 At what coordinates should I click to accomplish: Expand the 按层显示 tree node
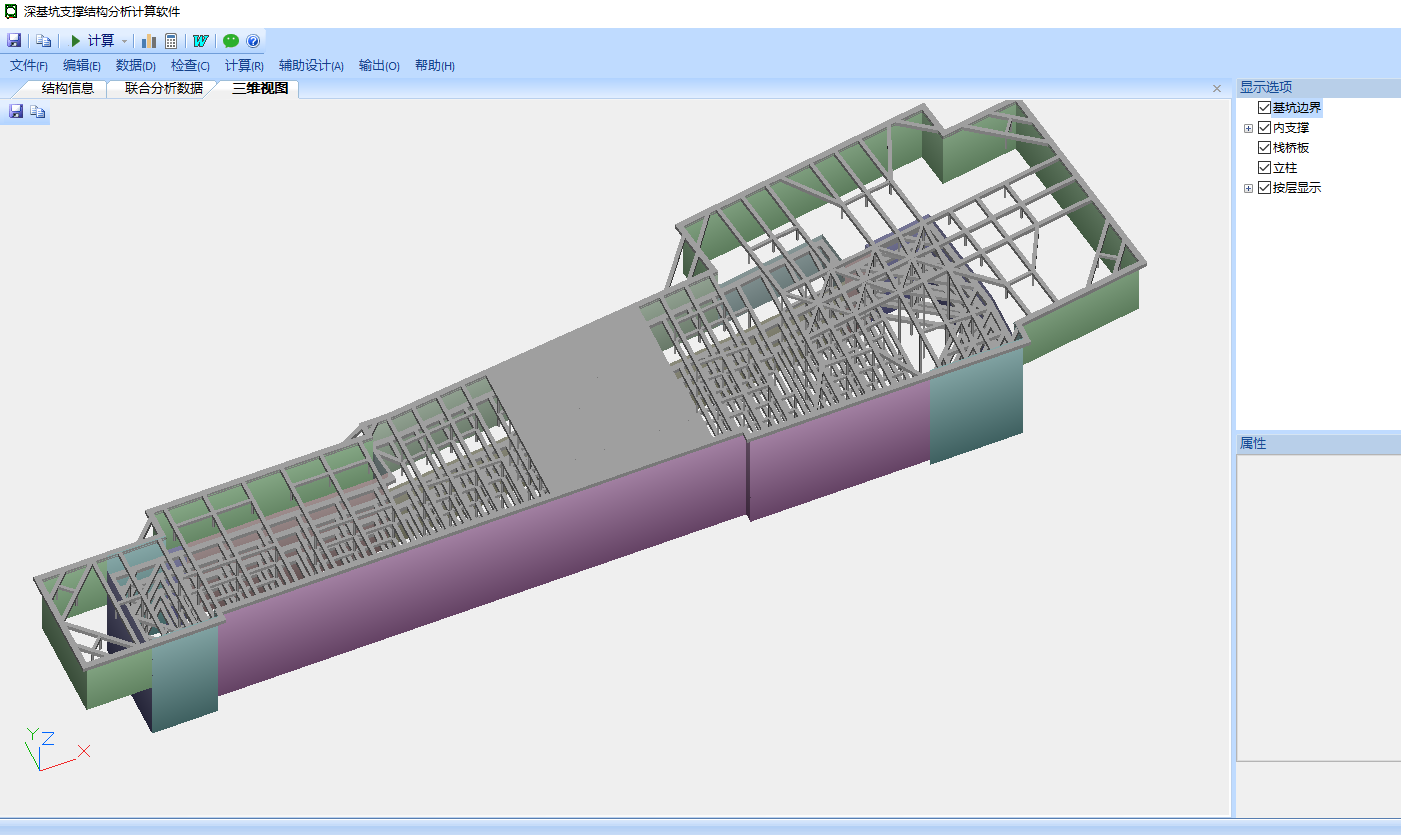(1248, 188)
